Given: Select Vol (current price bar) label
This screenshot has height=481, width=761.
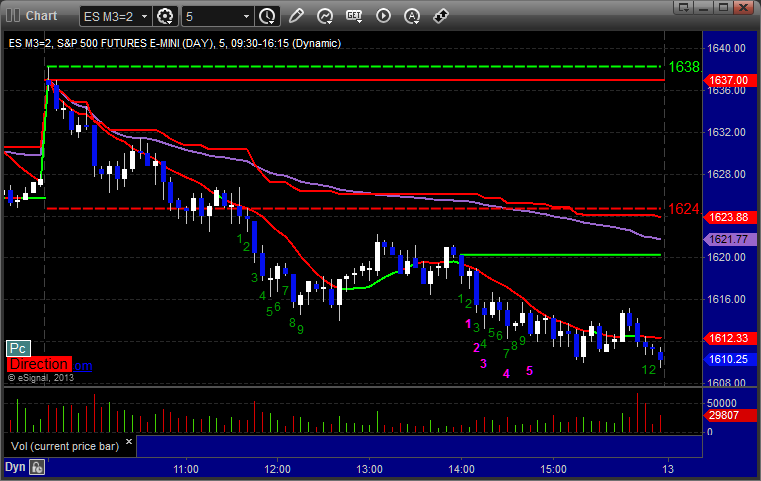Looking at the screenshot, I should pos(65,446).
